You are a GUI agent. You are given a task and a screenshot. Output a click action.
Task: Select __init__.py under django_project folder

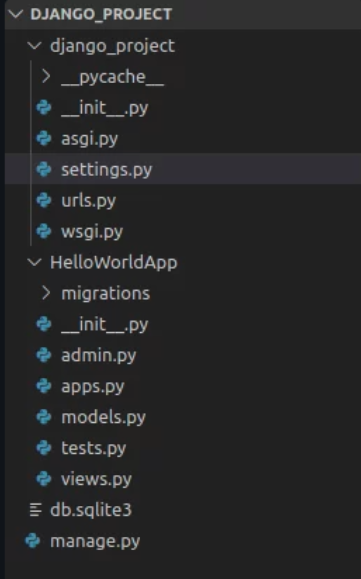(x=105, y=108)
